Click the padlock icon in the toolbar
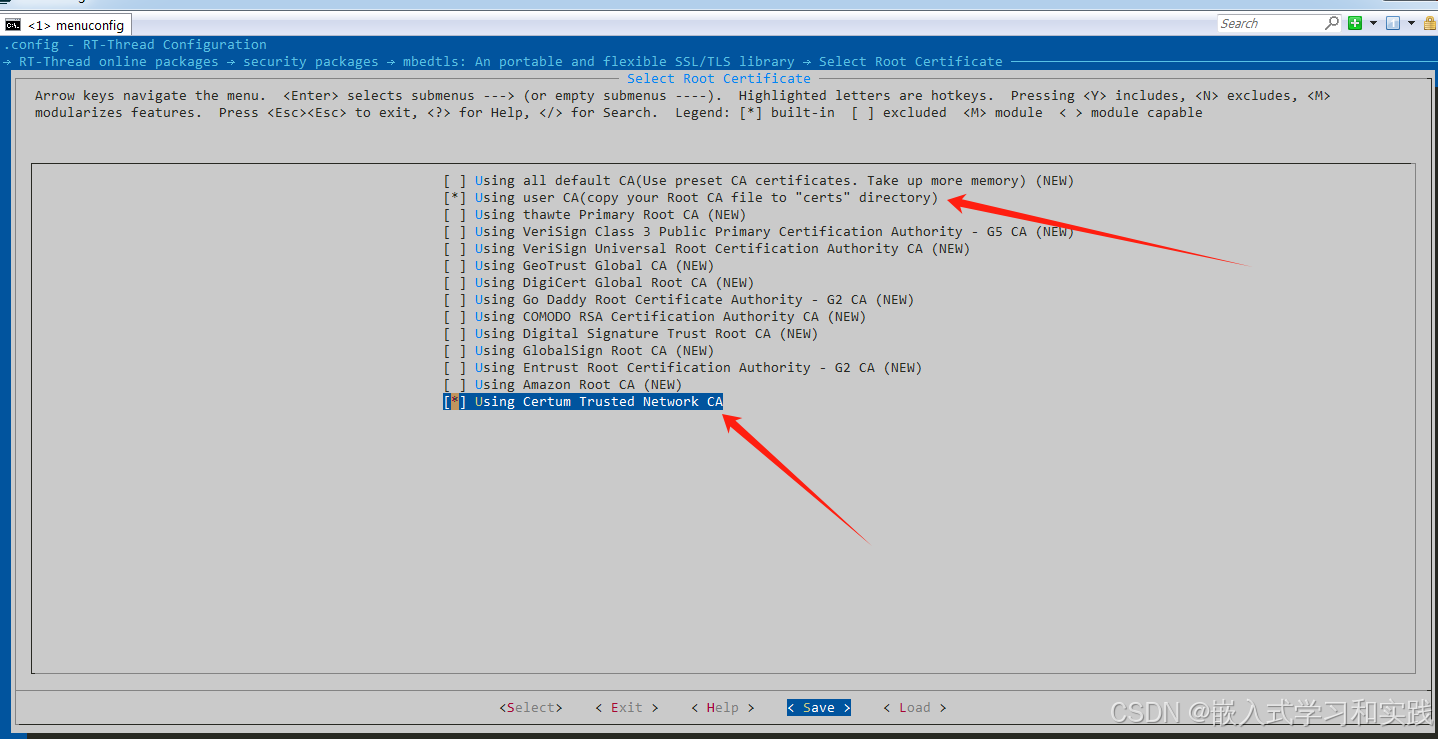1438x739 pixels. point(1429,22)
